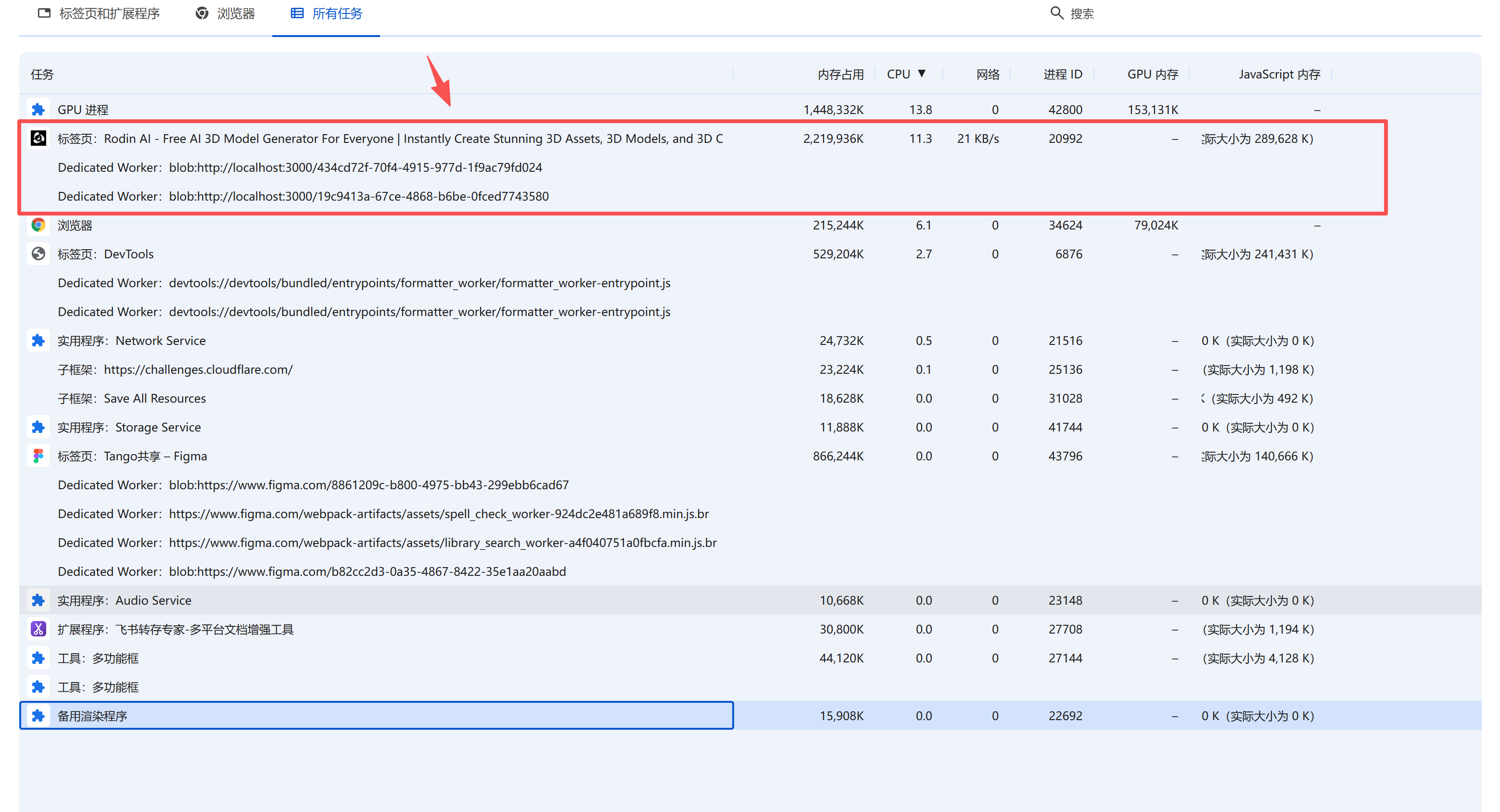
Task: Sort by JavaScript 内存 column header
Action: pos(1279,75)
